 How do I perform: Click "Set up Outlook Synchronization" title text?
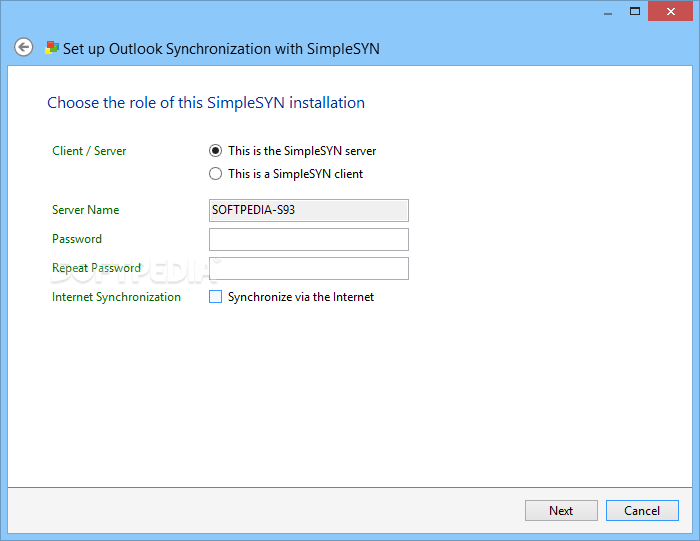[221, 49]
